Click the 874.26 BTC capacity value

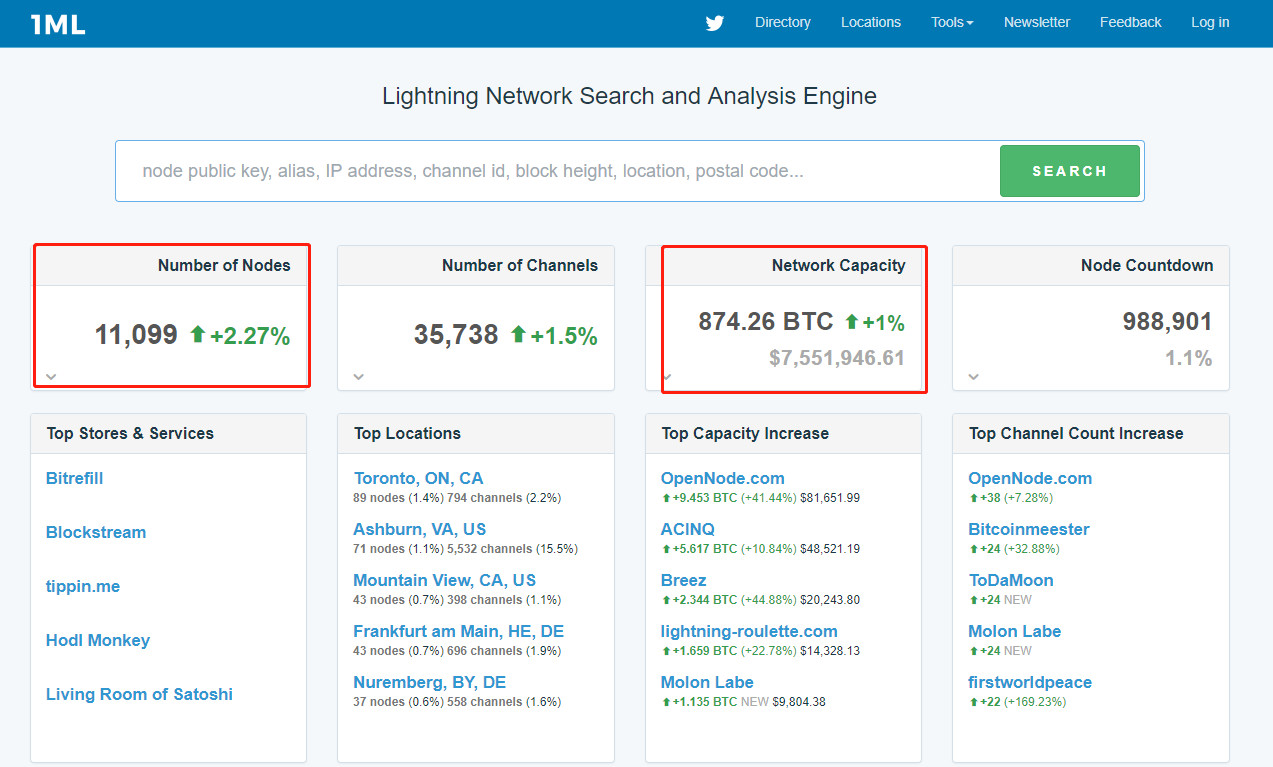(766, 322)
